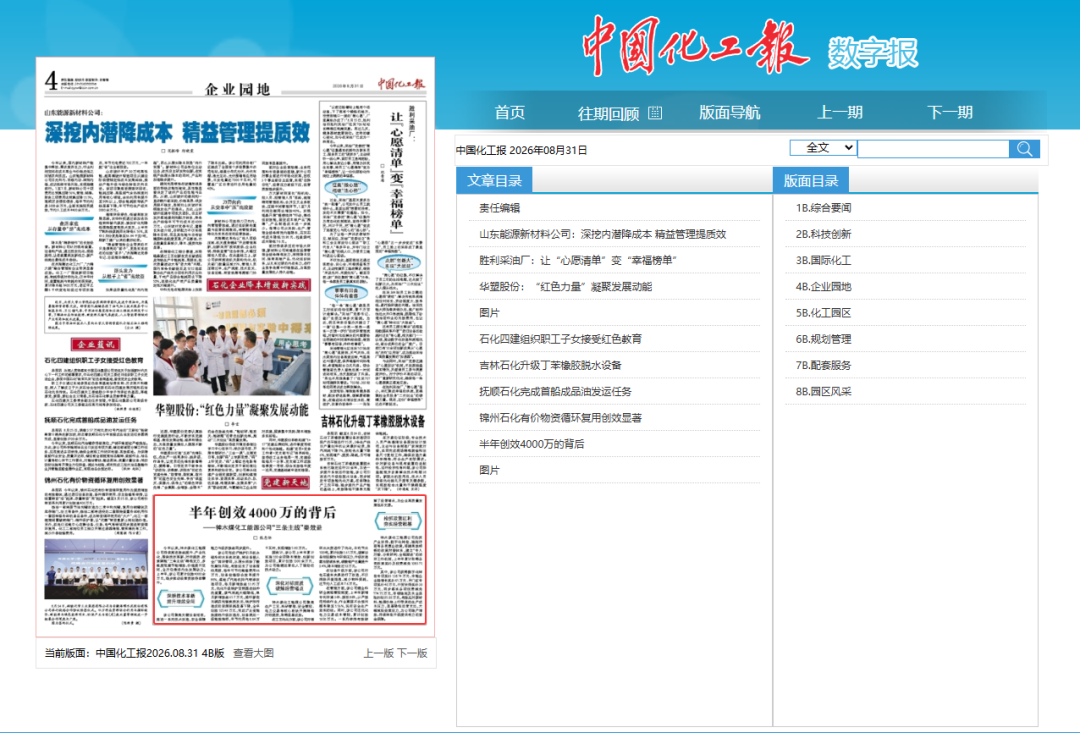Image resolution: width=1080 pixels, height=733 pixels.
Task: Go to 下一版 next page link
Action: click(x=412, y=653)
